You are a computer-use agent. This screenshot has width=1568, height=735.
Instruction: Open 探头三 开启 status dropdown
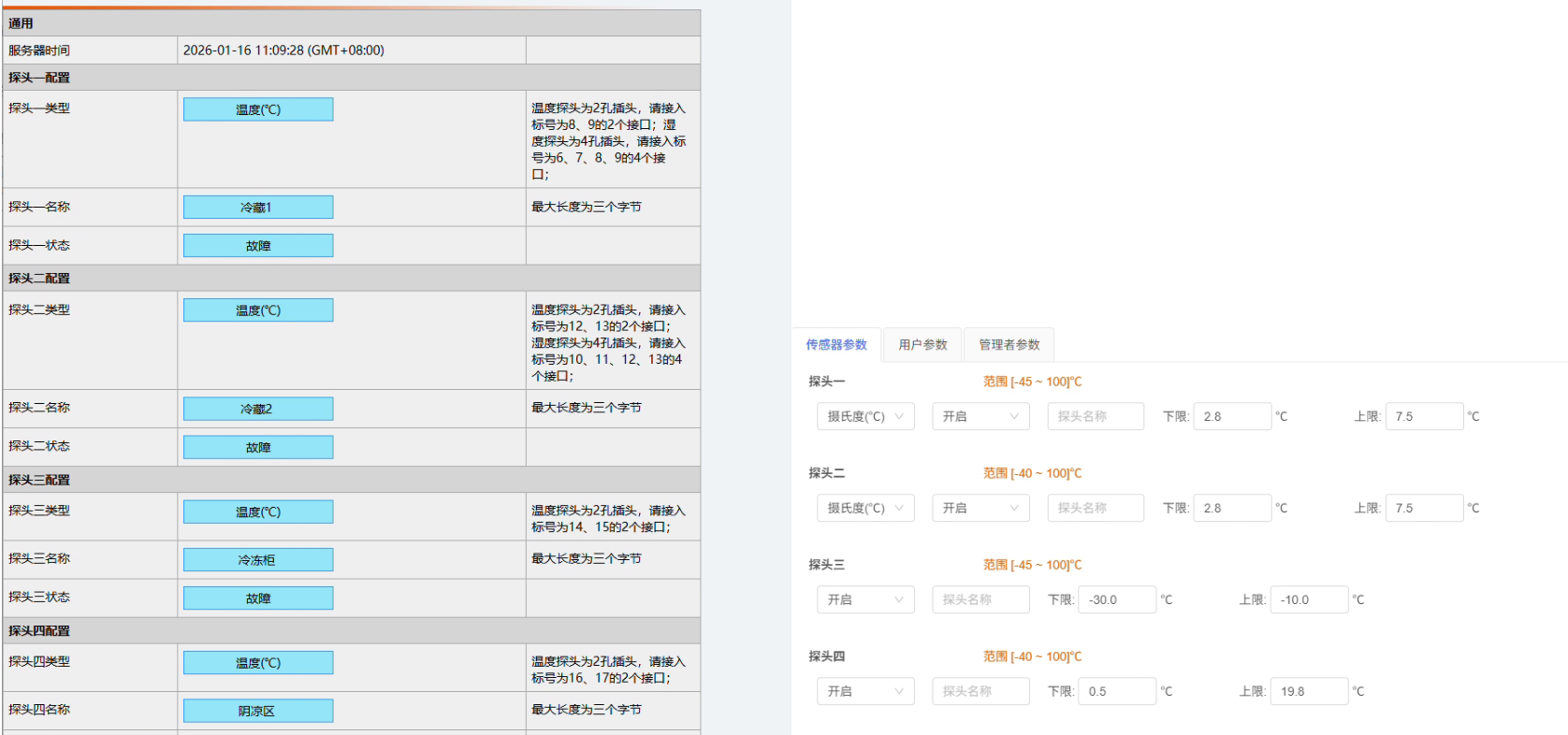[x=865, y=600]
